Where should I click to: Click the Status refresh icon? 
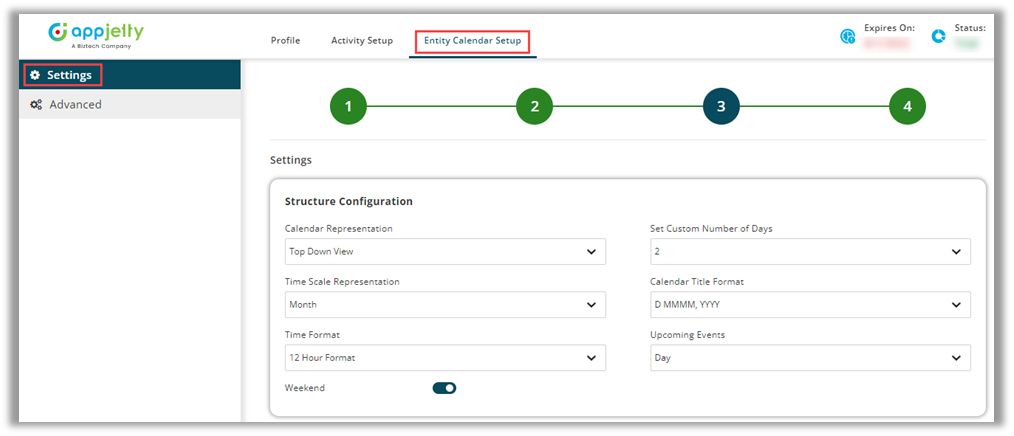click(x=939, y=36)
